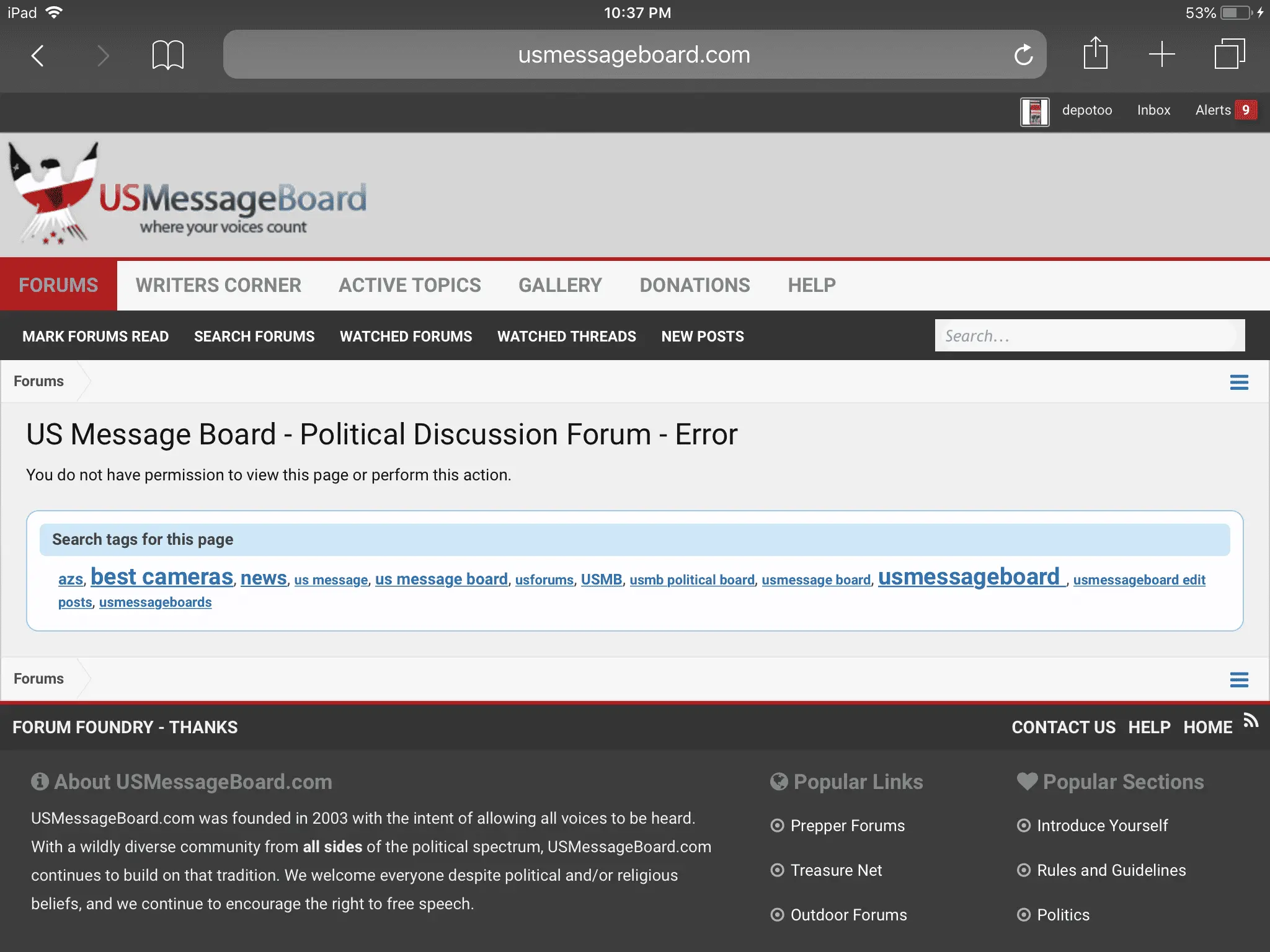Open the Politics section
1270x952 pixels.
tap(1063, 915)
